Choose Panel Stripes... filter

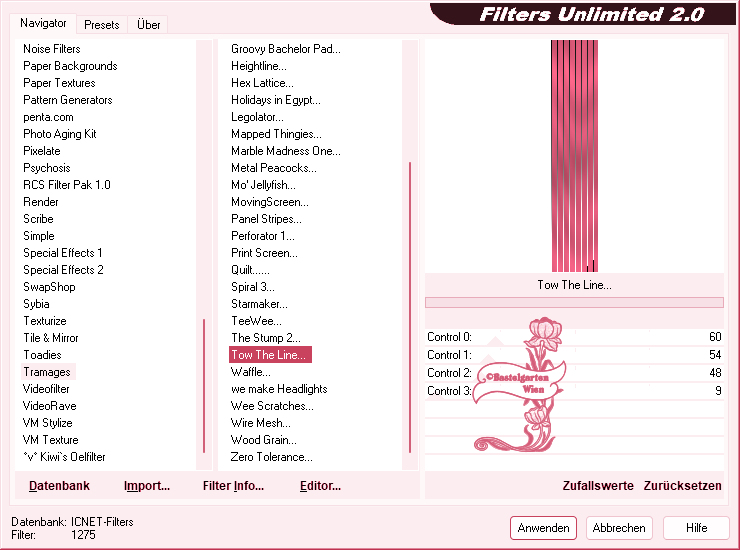tap(266, 219)
